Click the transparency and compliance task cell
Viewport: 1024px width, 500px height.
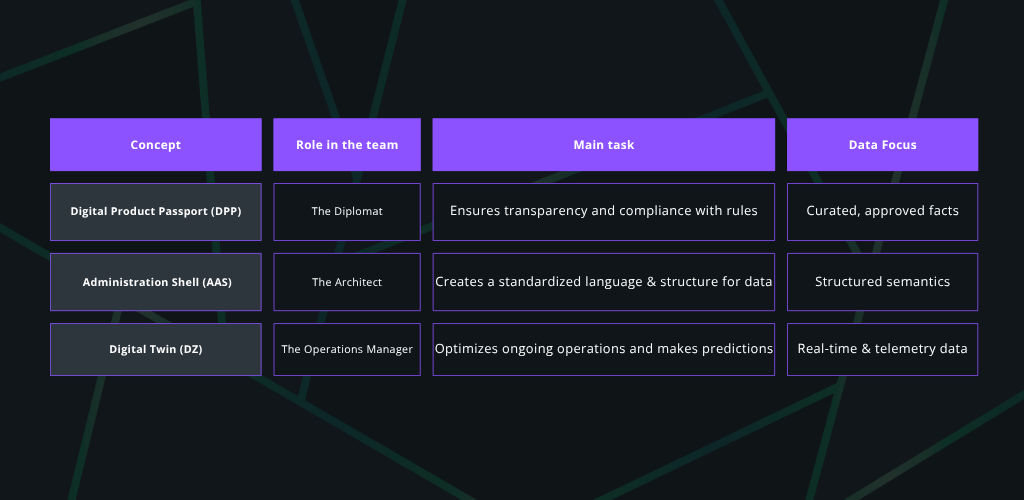[603, 211]
